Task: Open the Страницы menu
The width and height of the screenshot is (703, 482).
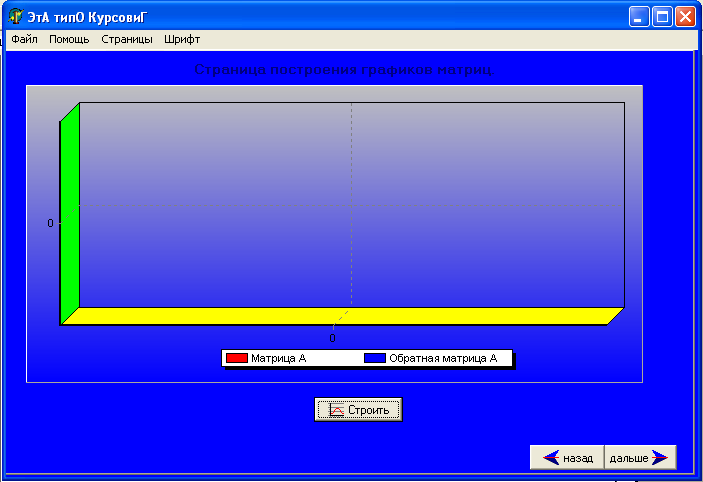Action: coord(127,39)
